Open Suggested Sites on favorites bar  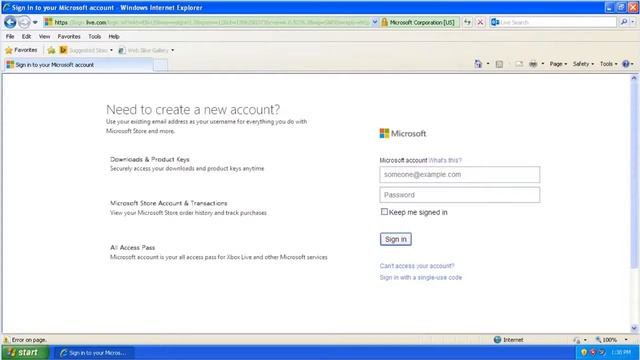86,50
